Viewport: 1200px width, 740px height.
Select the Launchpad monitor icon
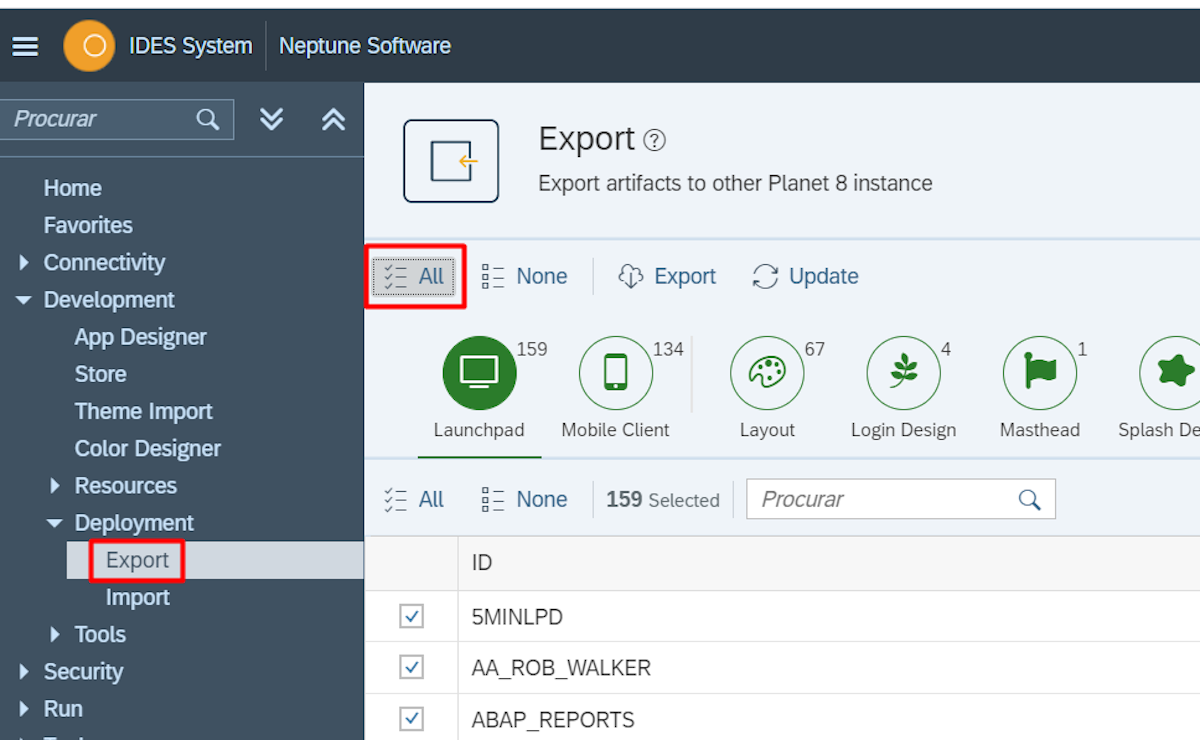pyautogui.click(x=479, y=373)
